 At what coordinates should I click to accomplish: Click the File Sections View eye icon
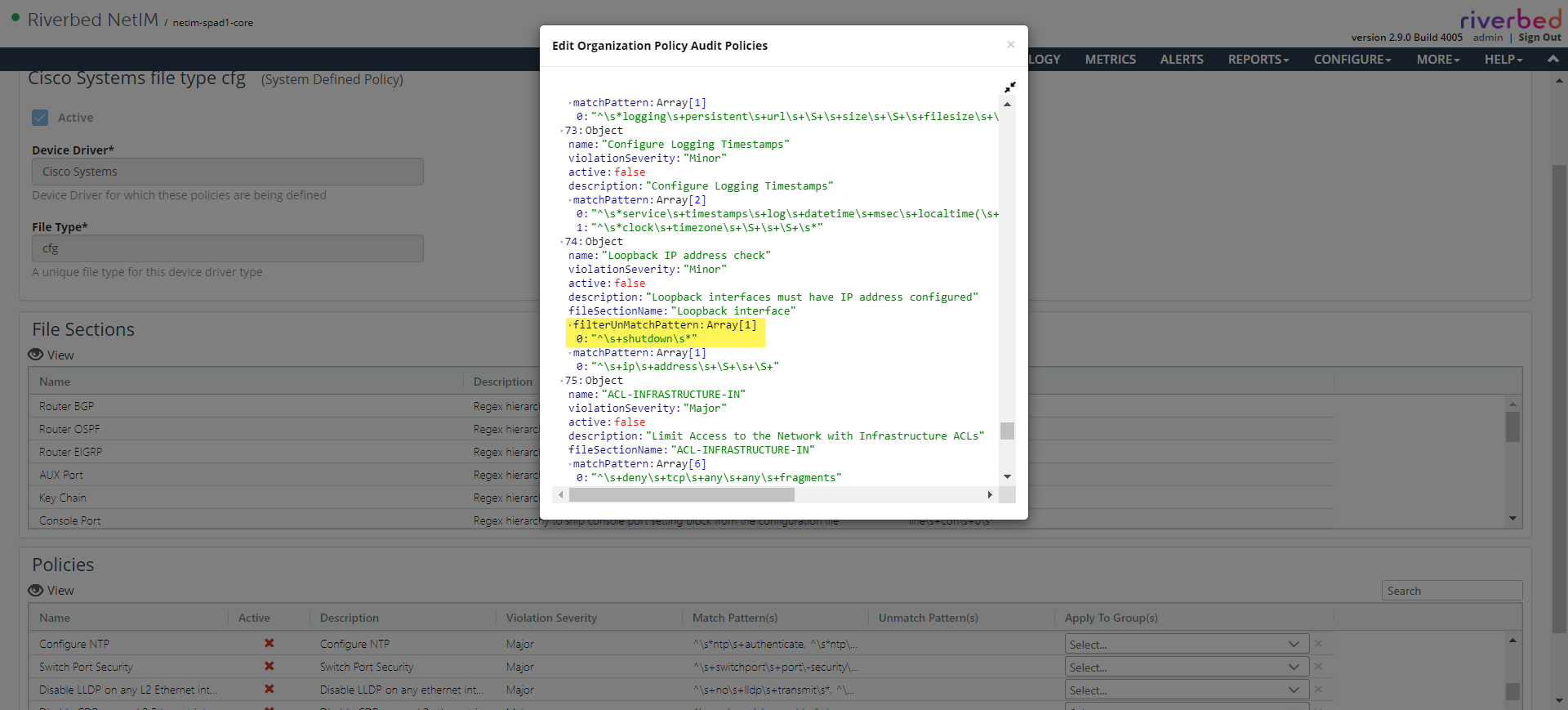(36, 355)
